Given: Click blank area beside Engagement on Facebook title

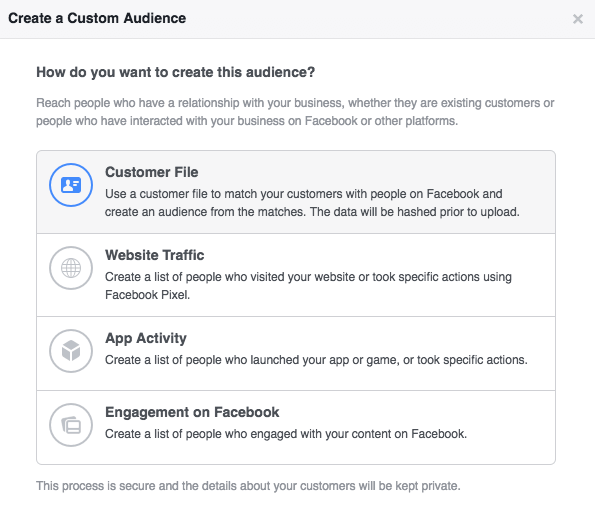Looking at the screenshot, I should coord(416,412).
